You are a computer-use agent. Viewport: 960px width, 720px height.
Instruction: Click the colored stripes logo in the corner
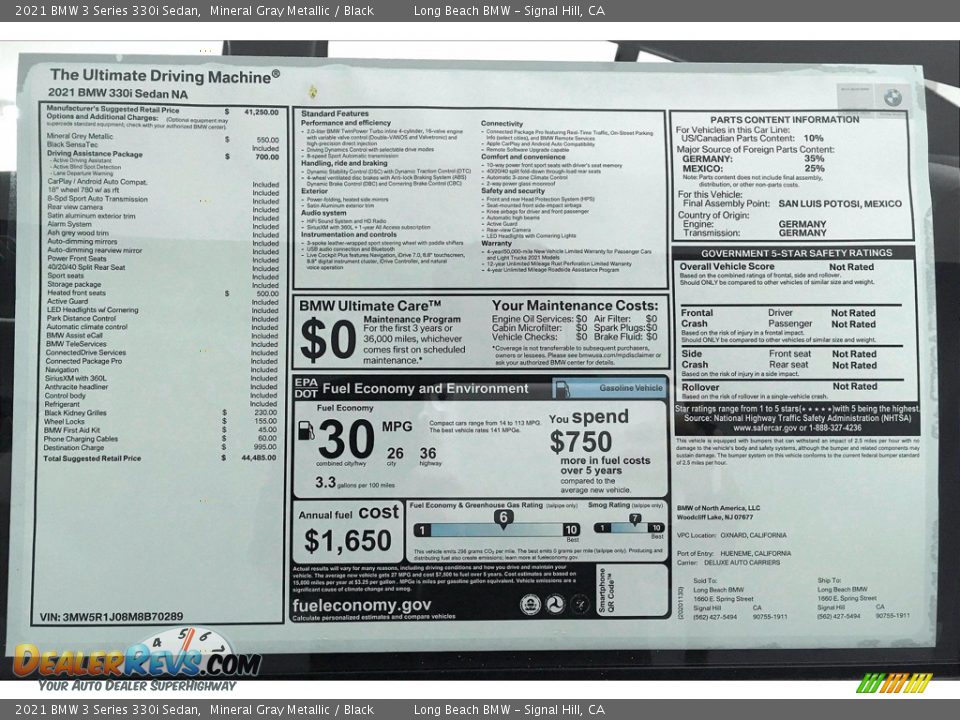893,682
